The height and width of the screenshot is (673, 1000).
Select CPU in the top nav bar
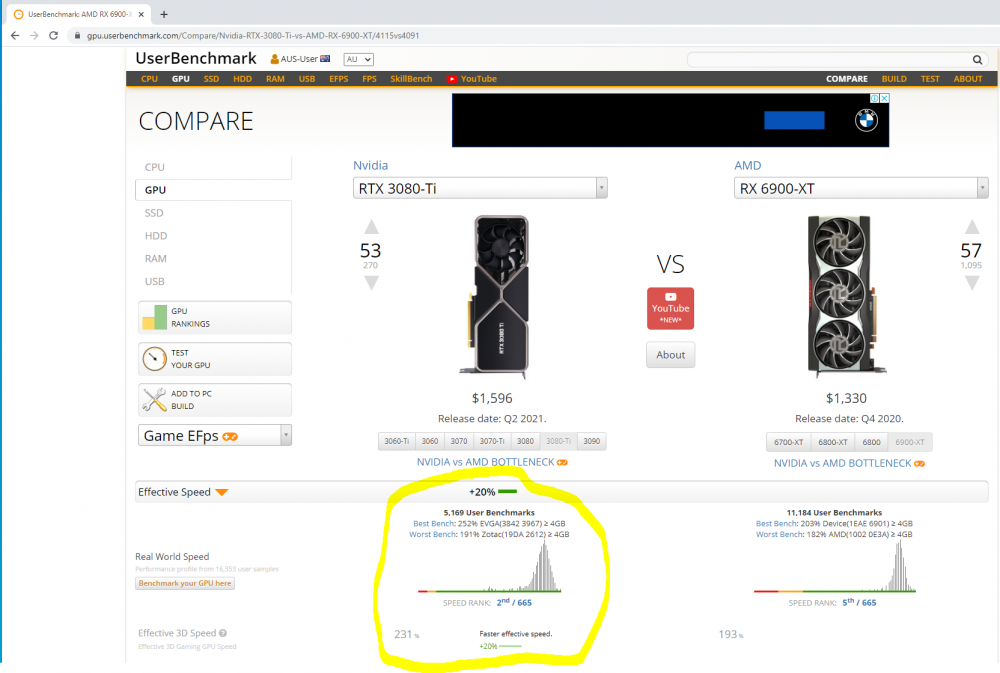point(149,79)
